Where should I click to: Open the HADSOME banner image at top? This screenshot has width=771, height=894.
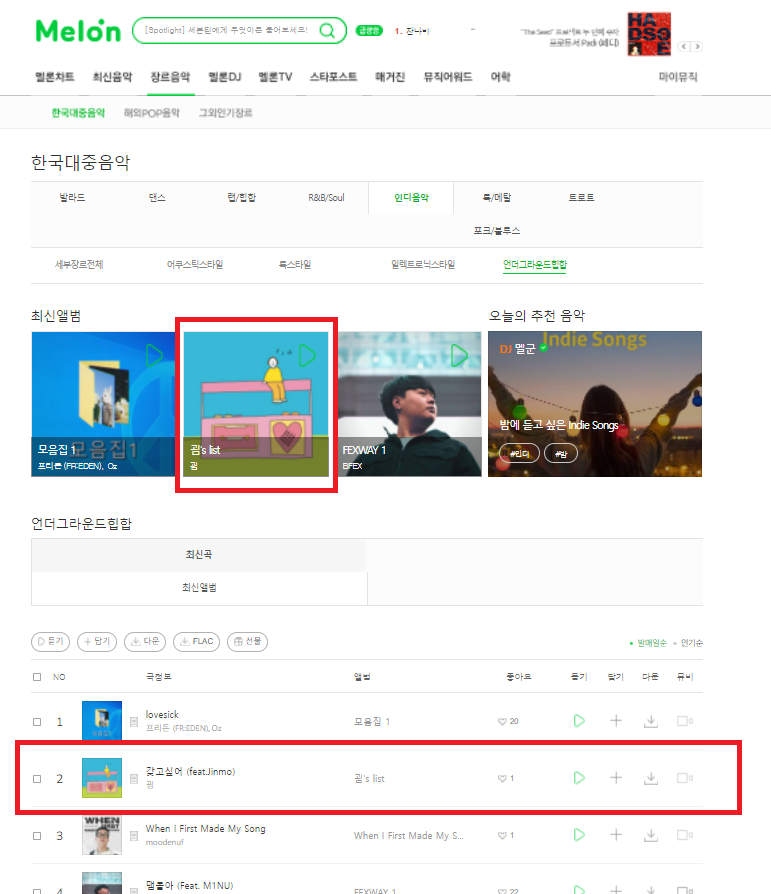click(x=649, y=34)
